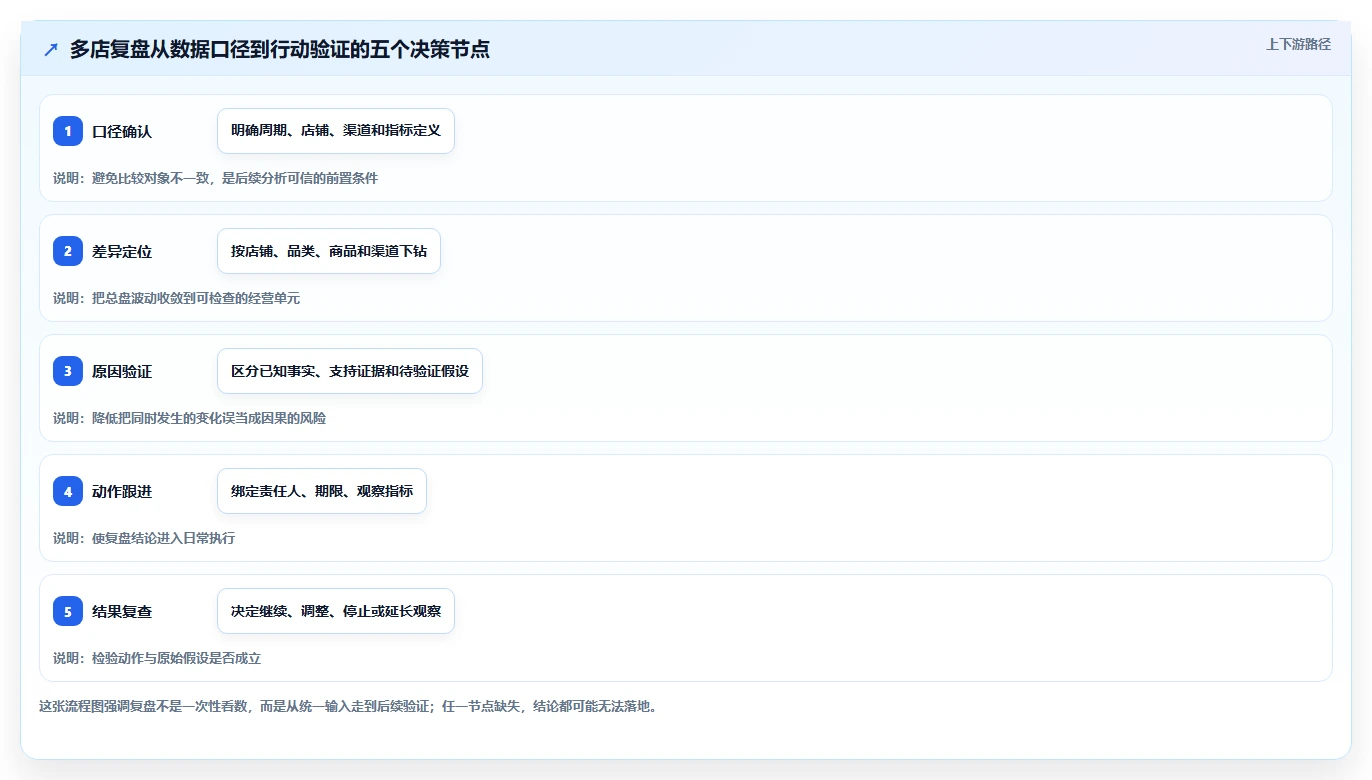Screen dimensions: 1372x780
Task: Click the title 多店复盘从数据口径到行动验证的五个决策节点
Action: coord(279,49)
